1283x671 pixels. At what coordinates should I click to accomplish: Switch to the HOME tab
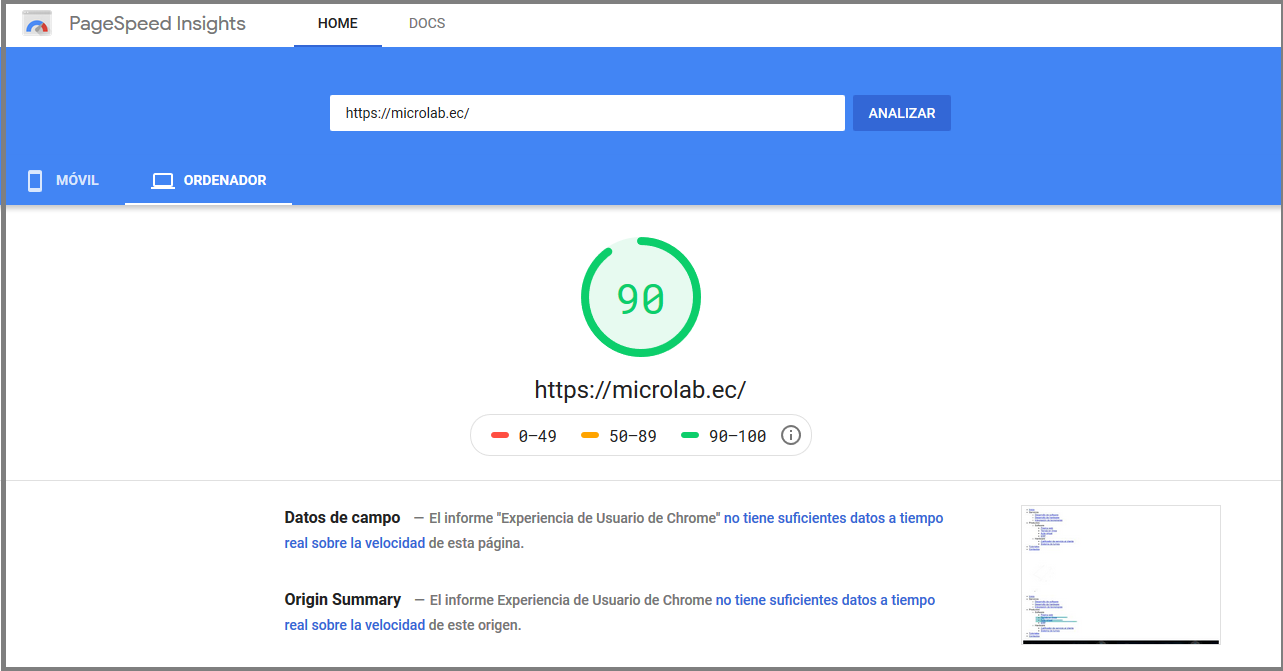click(x=338, y=24)
